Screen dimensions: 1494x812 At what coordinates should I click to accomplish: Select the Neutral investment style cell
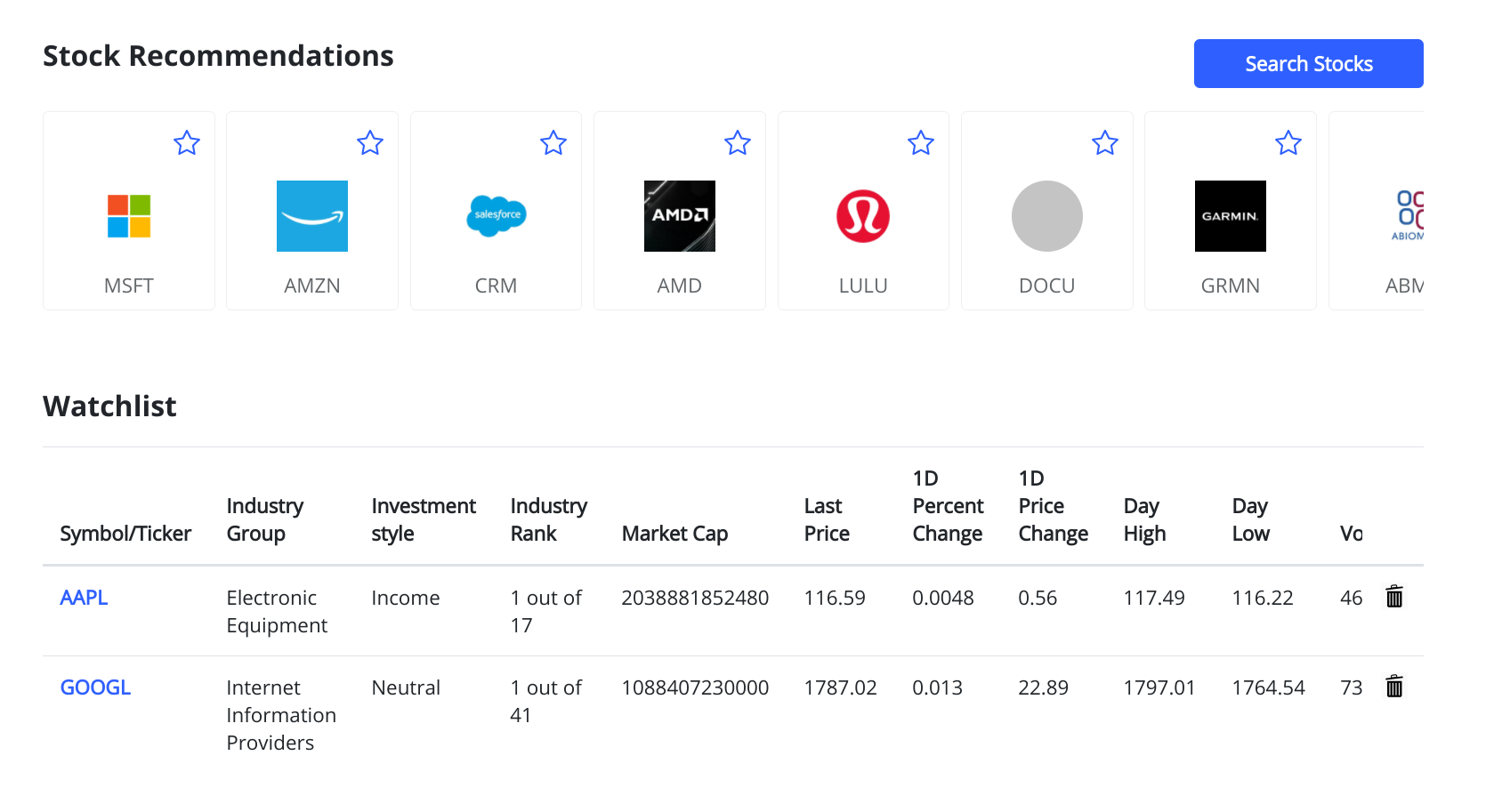[406, 687]
